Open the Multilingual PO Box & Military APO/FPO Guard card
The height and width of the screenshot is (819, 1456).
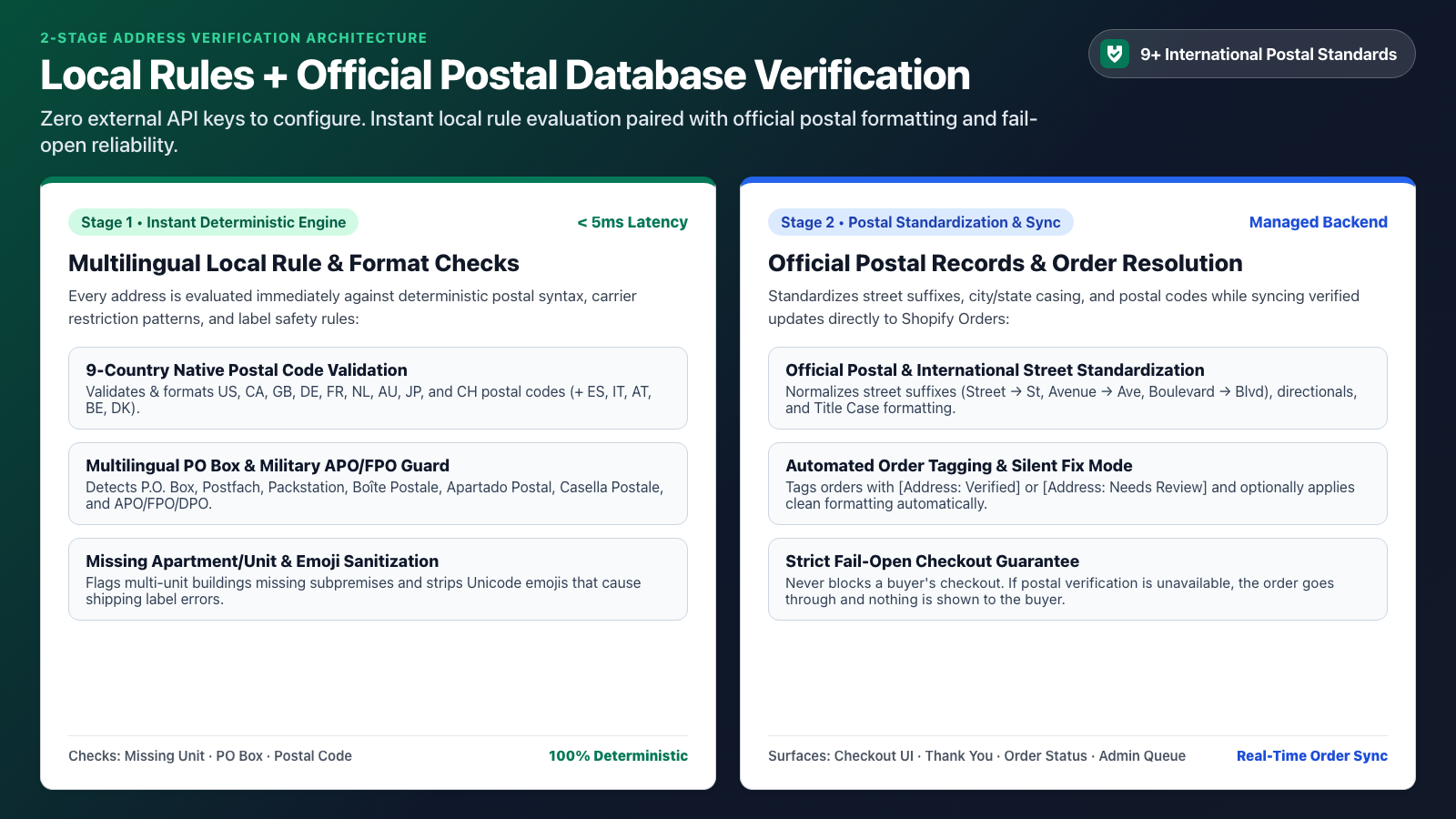click(378, 483)
